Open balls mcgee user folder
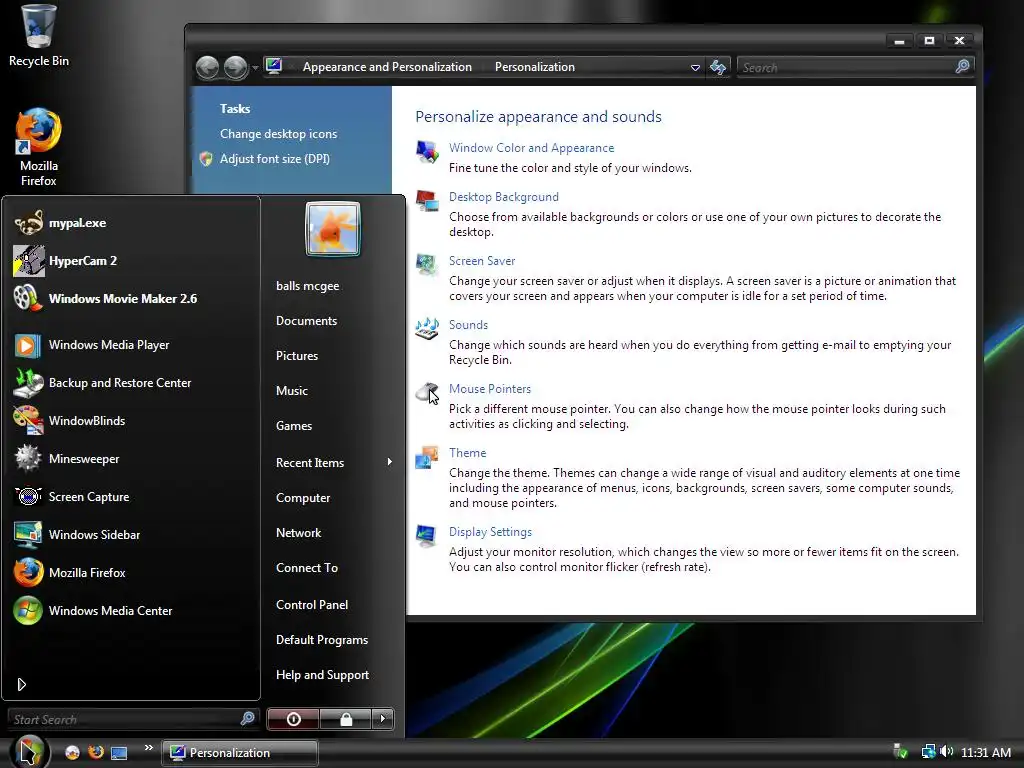The image size is (1024, 768). 307,286
